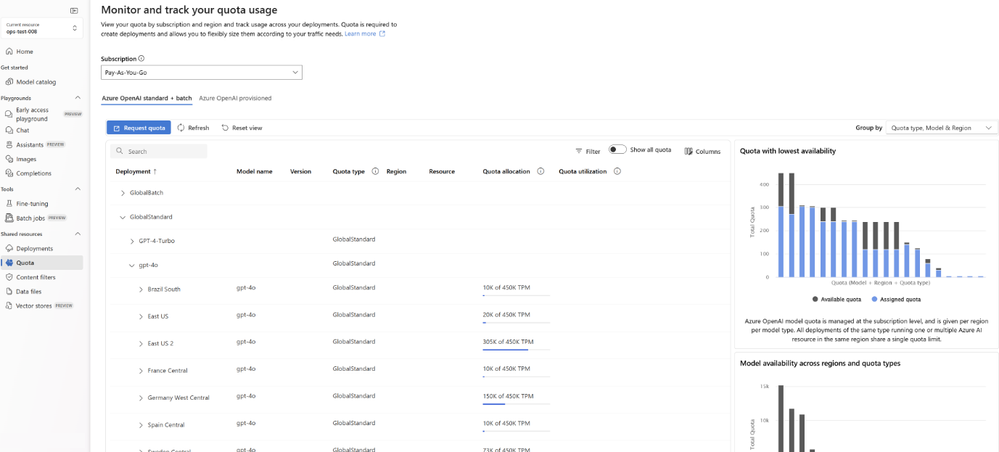This screenshot has width=999, height=452.
Task: Expand the East US 2 row
Action: [141, 344]
